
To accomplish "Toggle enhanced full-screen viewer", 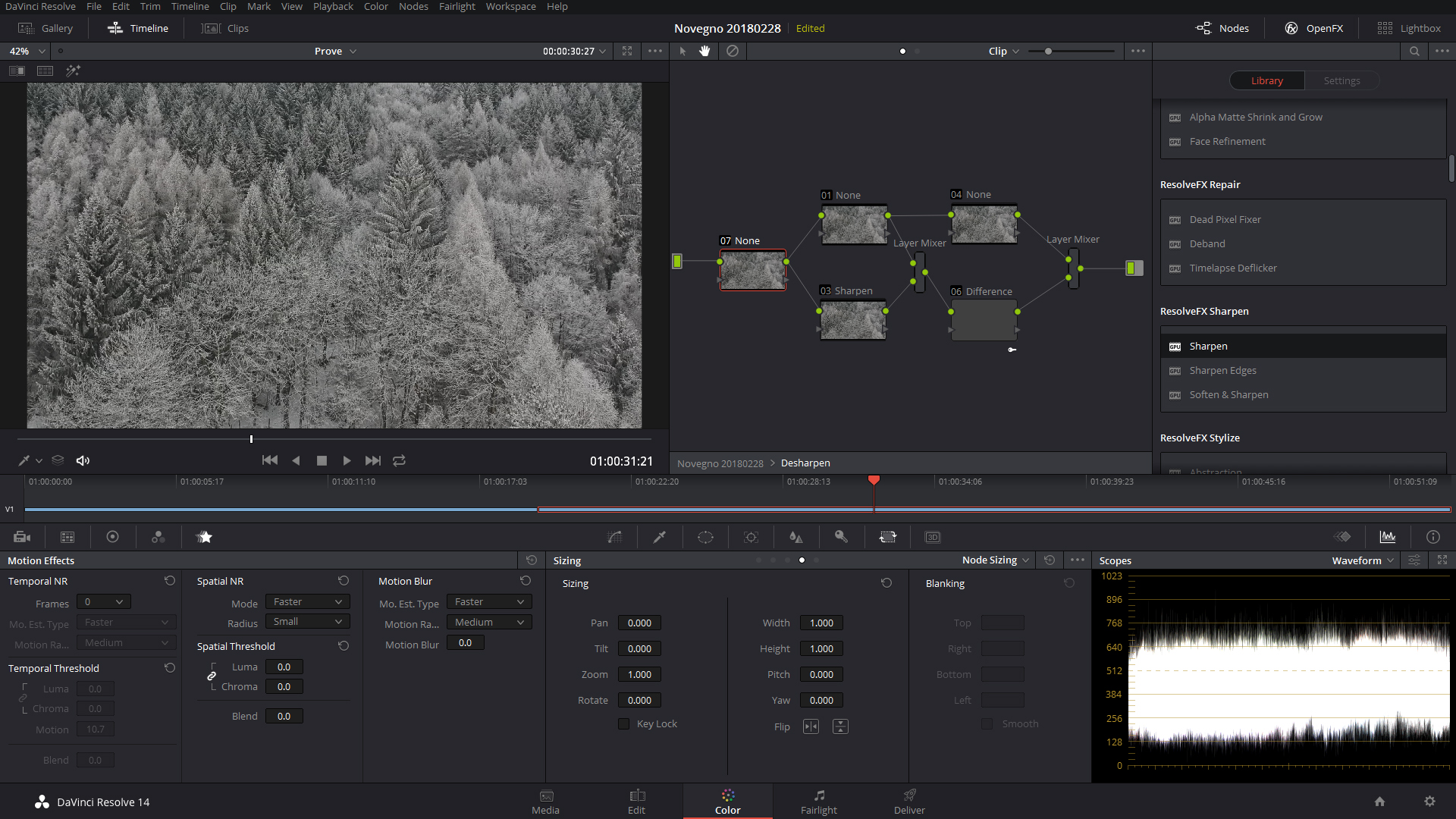I will point(627,51).
